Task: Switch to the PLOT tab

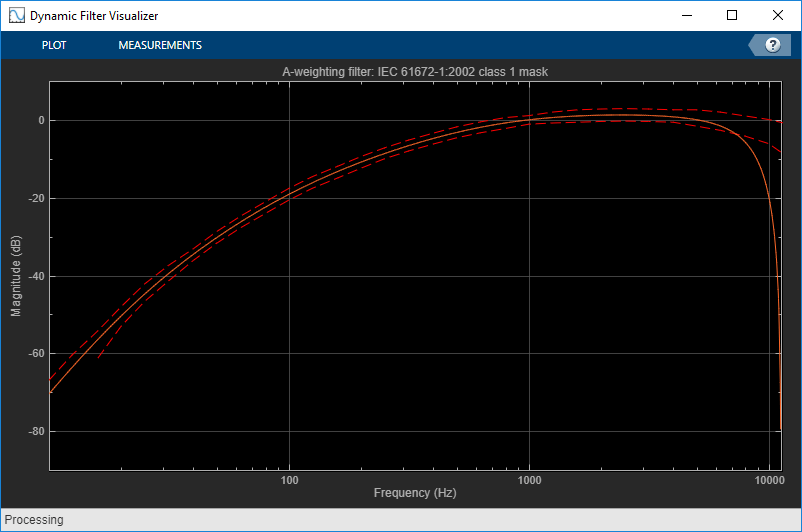Action: (54, 45)
